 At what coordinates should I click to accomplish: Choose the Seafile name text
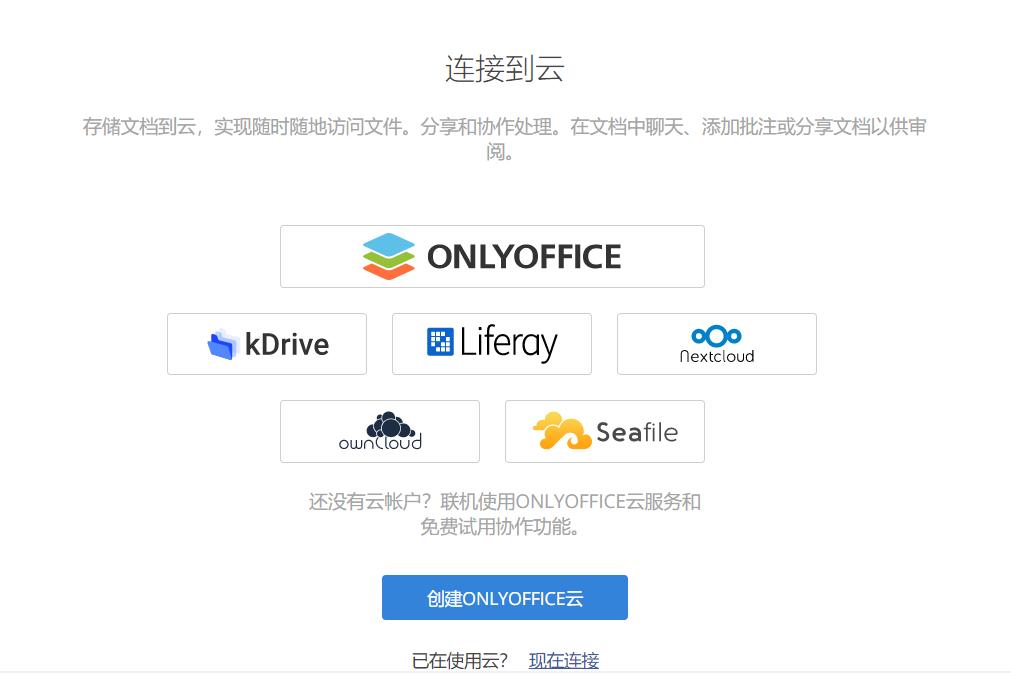(637, 432)
